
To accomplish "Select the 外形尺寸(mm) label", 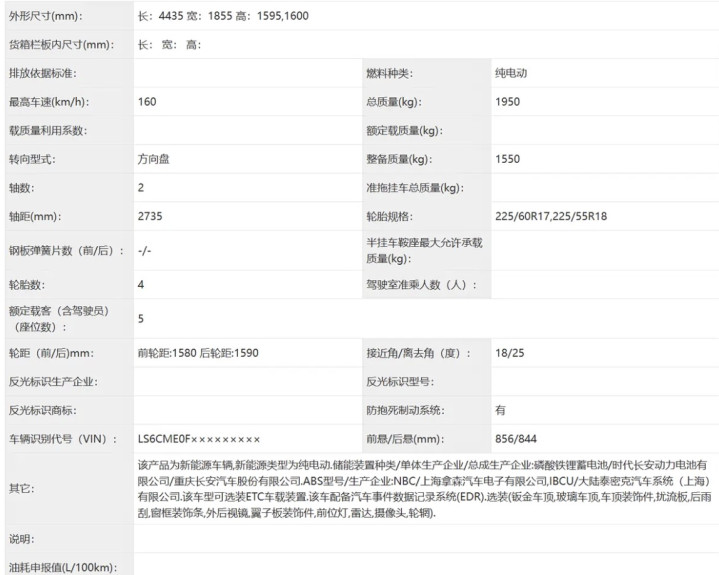I will 46,16.
